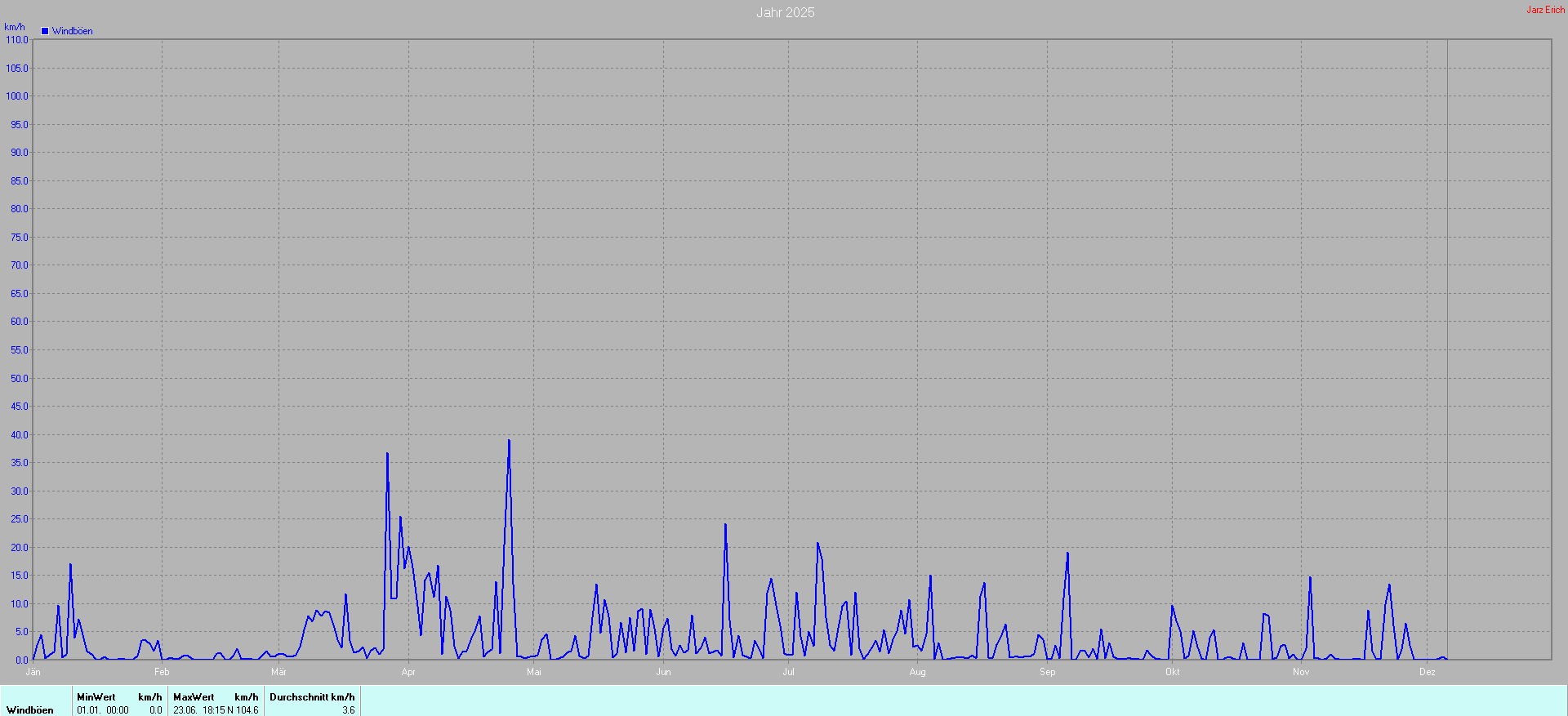Click the blue Windböen legend color square

45,31
